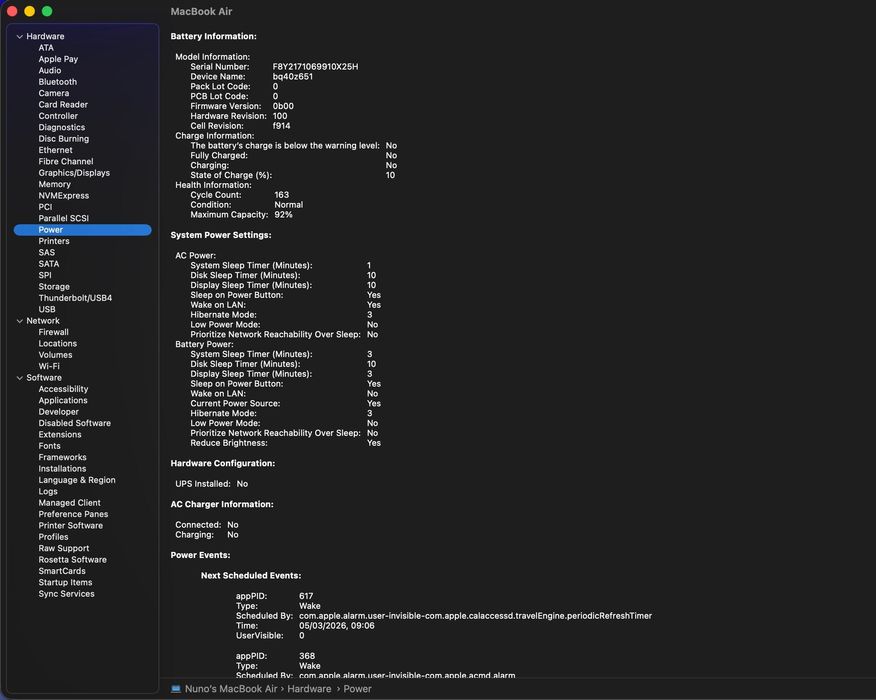Select Apple Pay in the sidebar
This screenshot has width=876, height=700.
tap(58, 59)
